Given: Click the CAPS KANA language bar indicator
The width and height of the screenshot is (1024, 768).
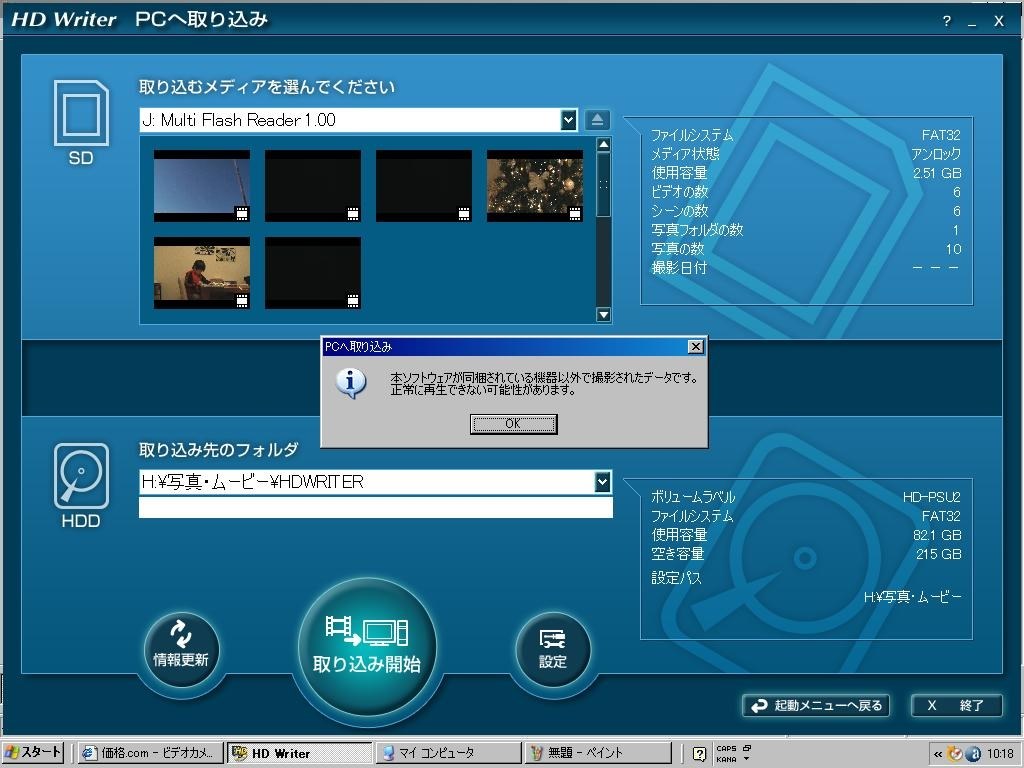Looking at the screenshot, I should (x=726, y=754).
